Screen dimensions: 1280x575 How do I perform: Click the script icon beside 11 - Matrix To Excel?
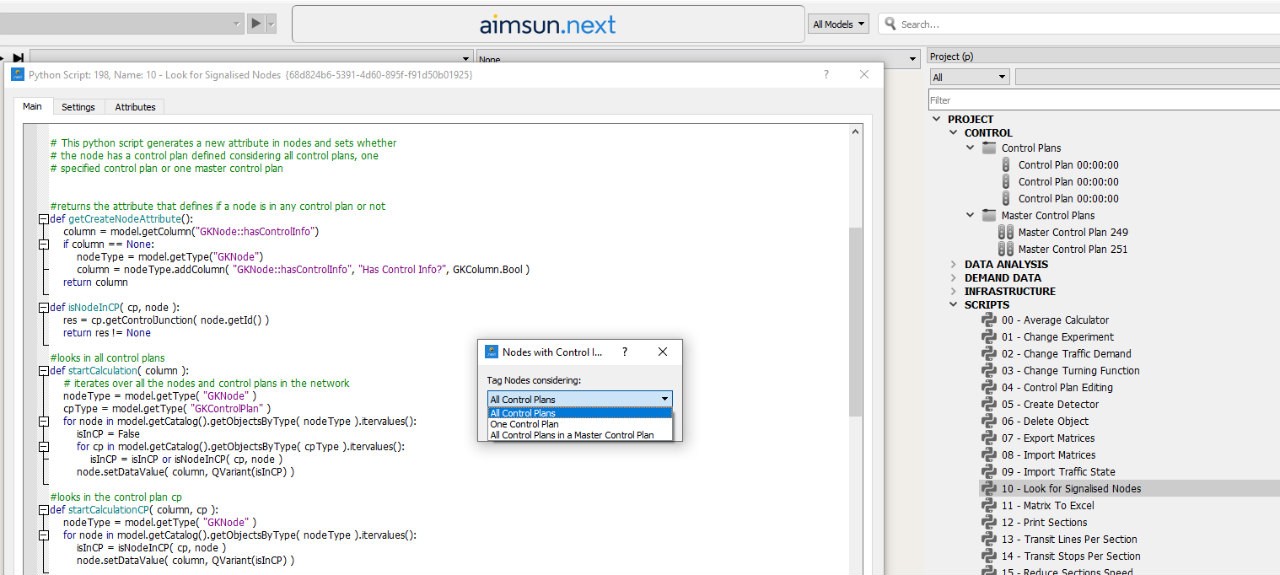click(990, 506)
